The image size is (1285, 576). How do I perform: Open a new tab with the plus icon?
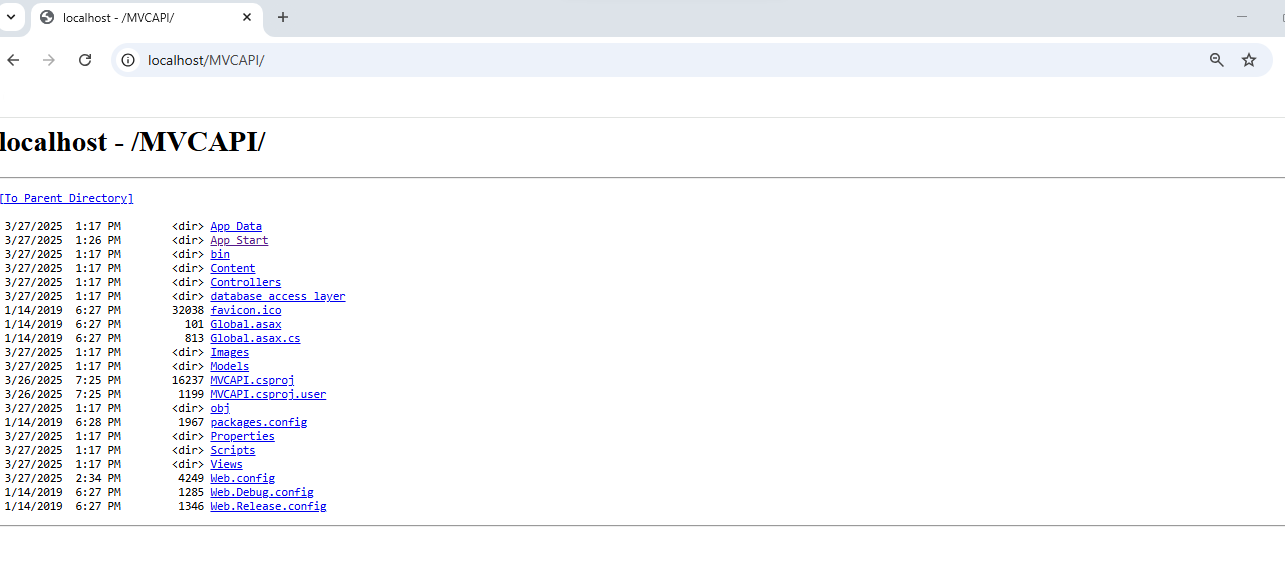pyautogui.click(x=282, y=17)
